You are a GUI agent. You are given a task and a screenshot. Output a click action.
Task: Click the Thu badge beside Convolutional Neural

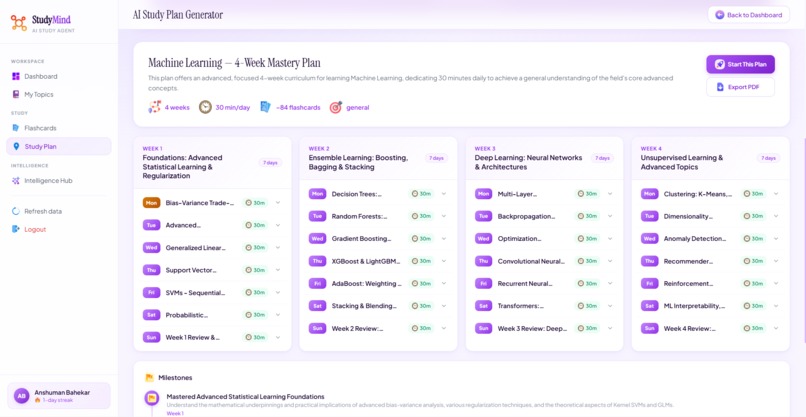click(483, 261)
